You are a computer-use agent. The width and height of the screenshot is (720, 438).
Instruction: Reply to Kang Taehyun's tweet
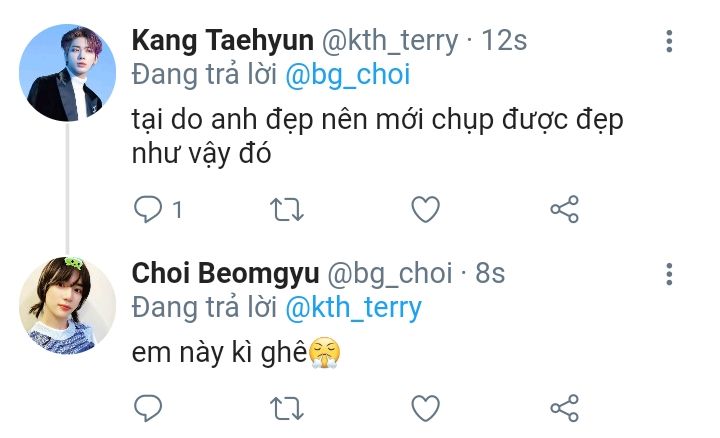148,210
